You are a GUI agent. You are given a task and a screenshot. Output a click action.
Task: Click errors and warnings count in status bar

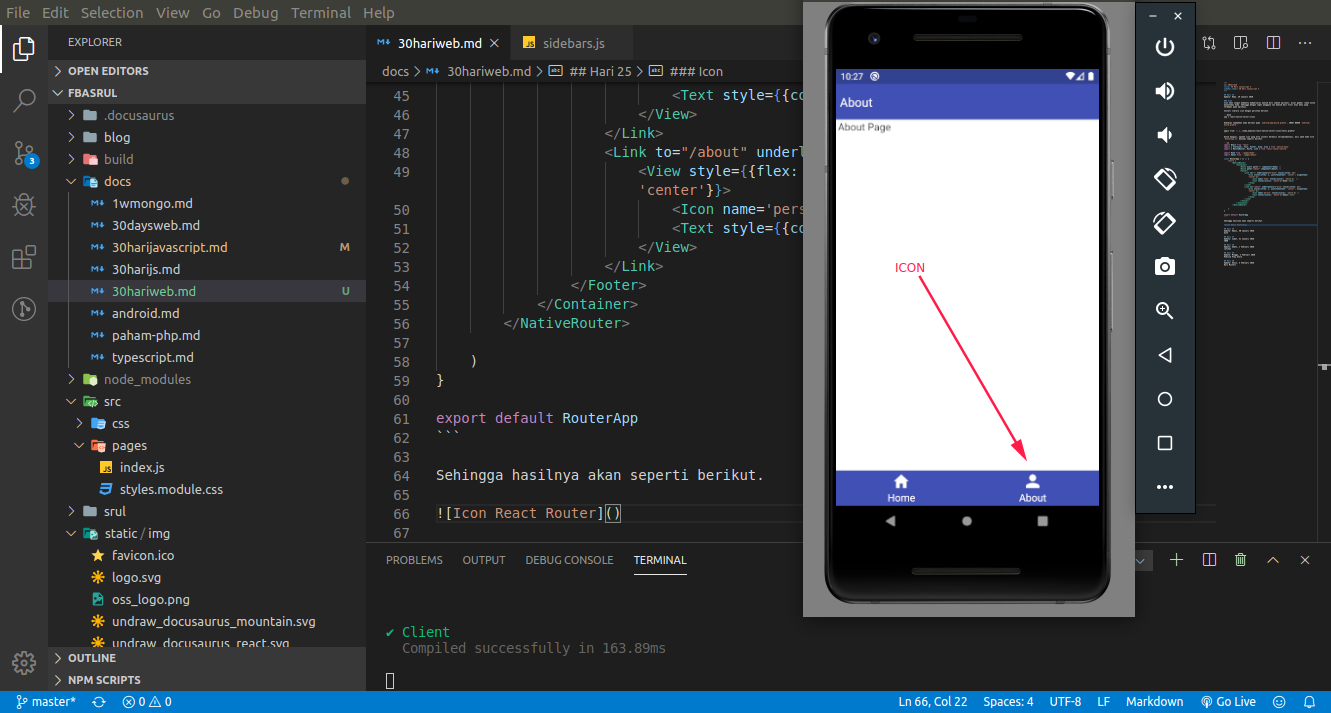(147, 702)
